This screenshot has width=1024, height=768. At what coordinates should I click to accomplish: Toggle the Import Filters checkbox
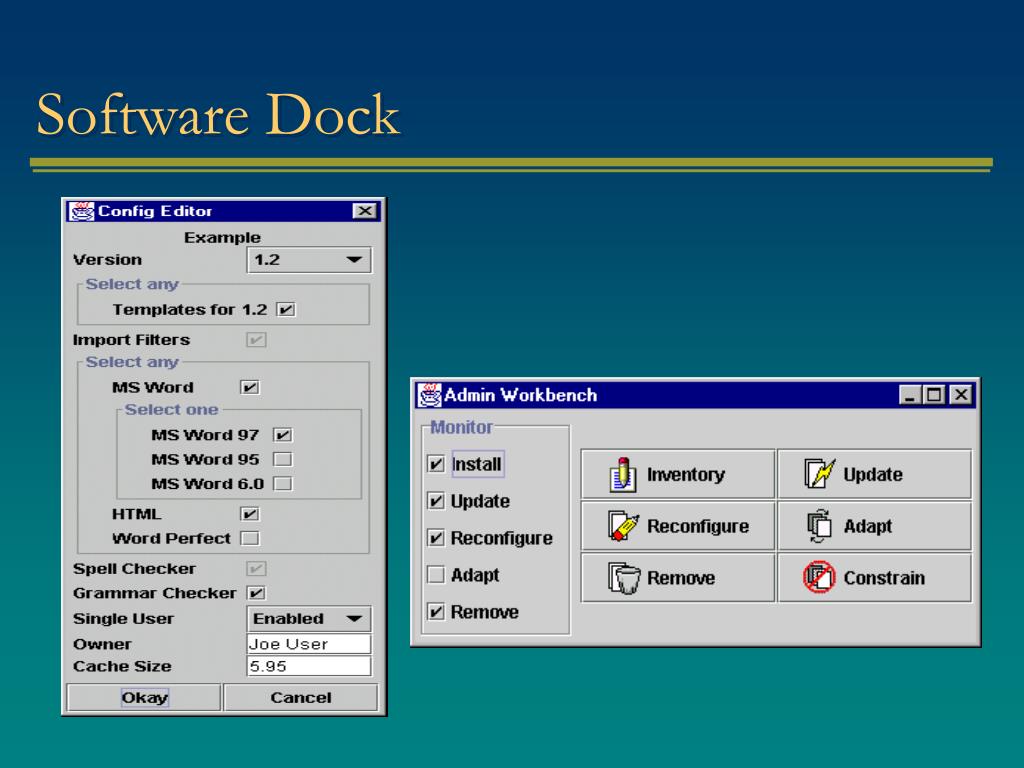pyautogui.click(x=256, y=340)
